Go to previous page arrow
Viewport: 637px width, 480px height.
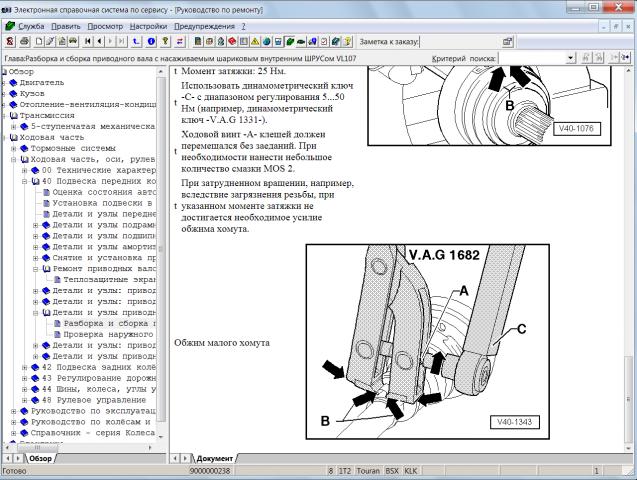coord(99,41)
